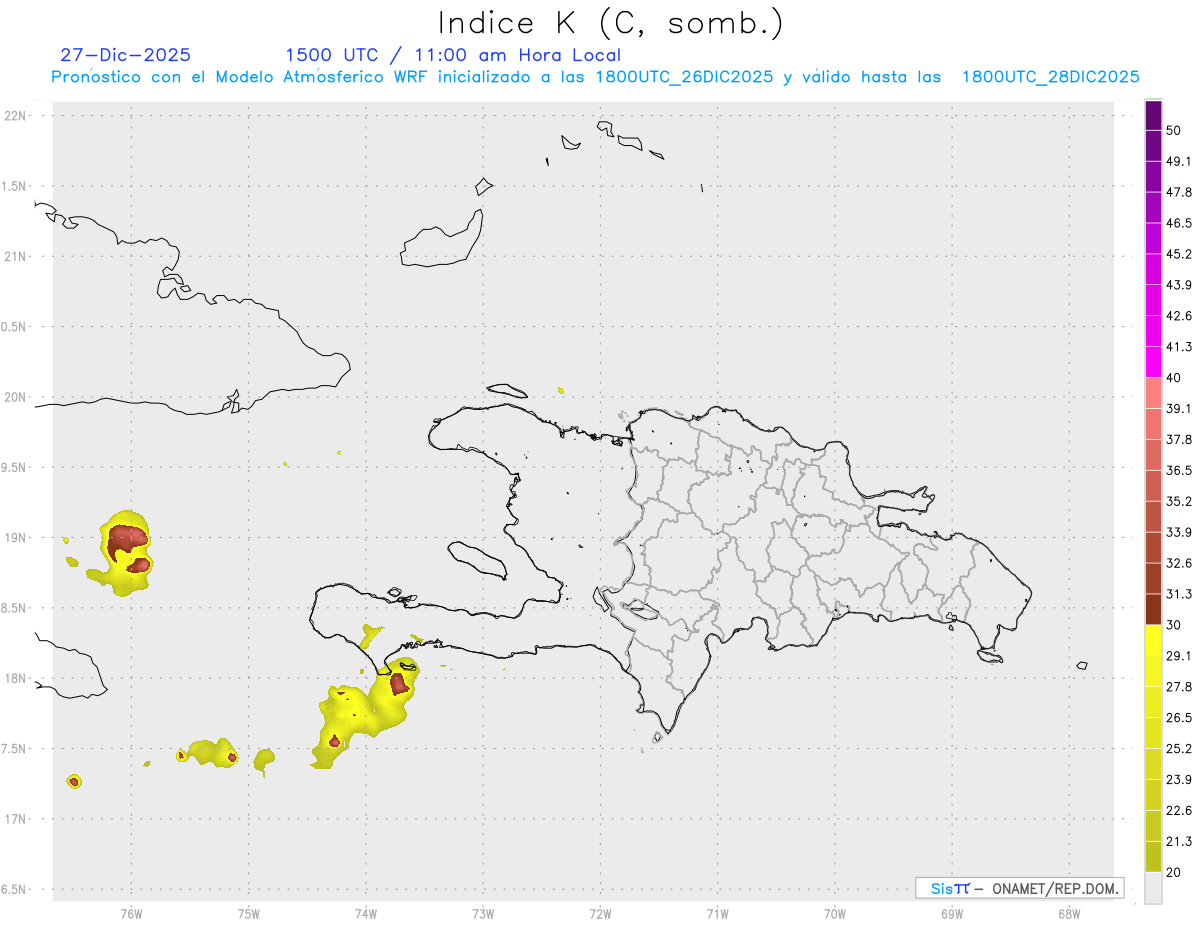Click the salmon swatch between 39.1 and 40
The image size is (1200, 927).
click(1153, 393)
